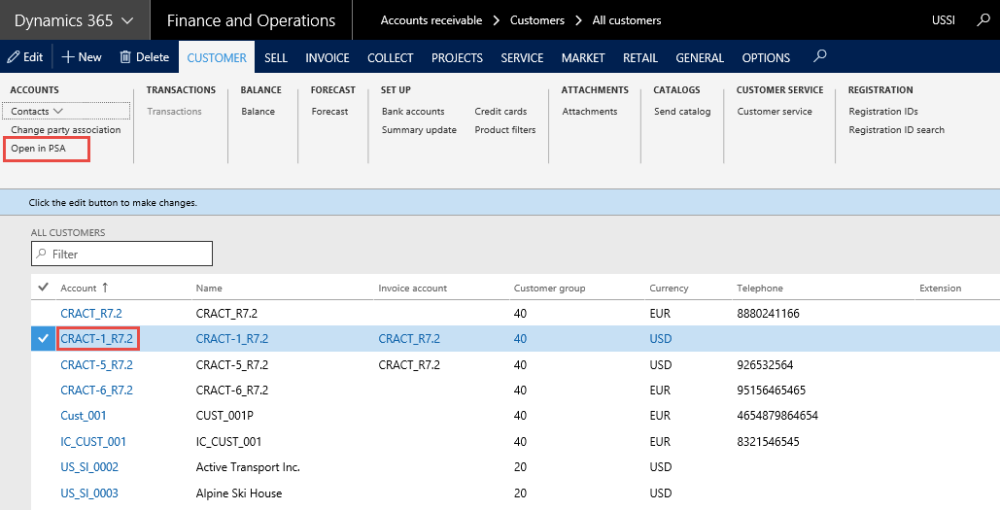Image resolution: width=1000 pixels, height=510 pixels.
Task: Click the Edit pencil icon
Action: (x=14, y=58)
